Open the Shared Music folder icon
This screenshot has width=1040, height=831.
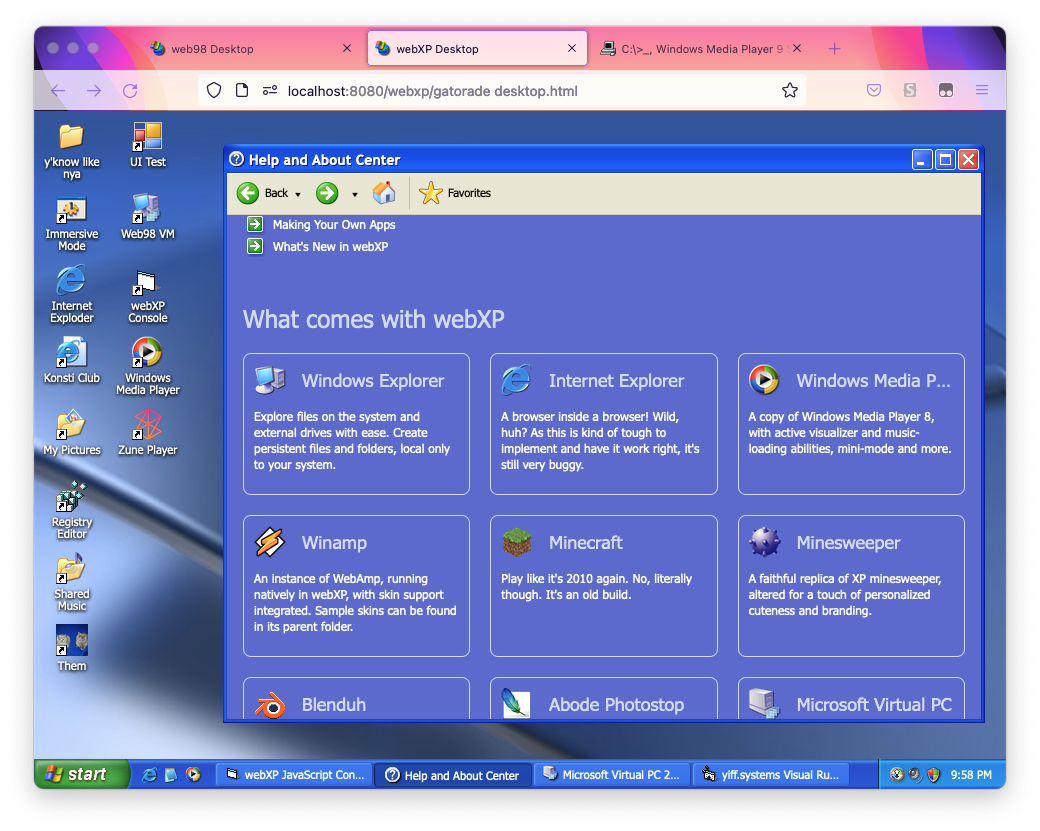(72, 570)
